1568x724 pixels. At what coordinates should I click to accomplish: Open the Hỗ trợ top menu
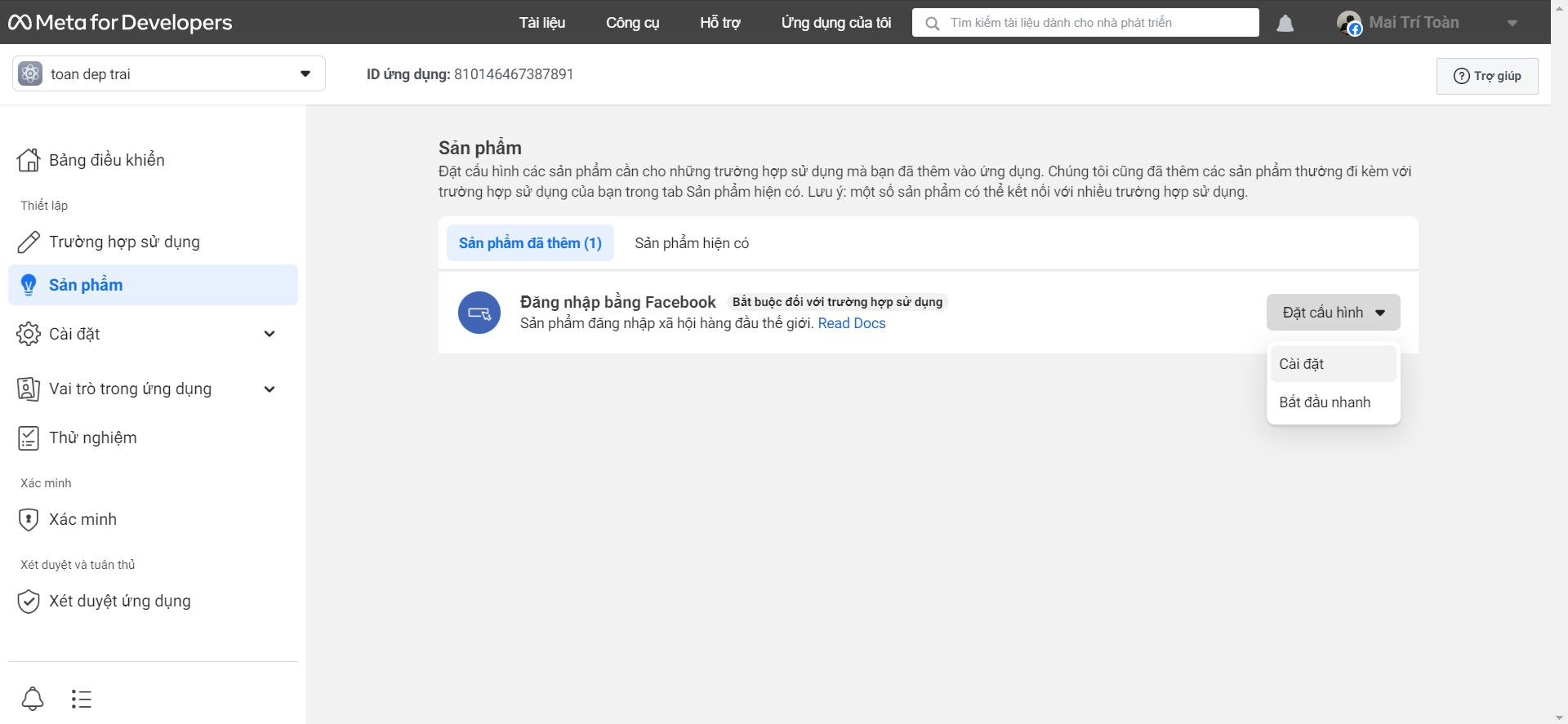[720, 23]
